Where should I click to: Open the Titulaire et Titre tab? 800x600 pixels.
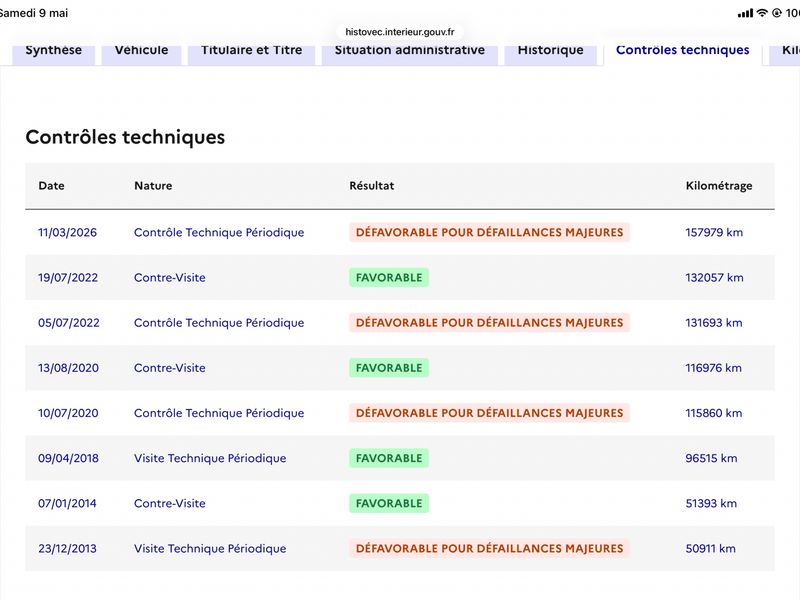tap(252, 51)
